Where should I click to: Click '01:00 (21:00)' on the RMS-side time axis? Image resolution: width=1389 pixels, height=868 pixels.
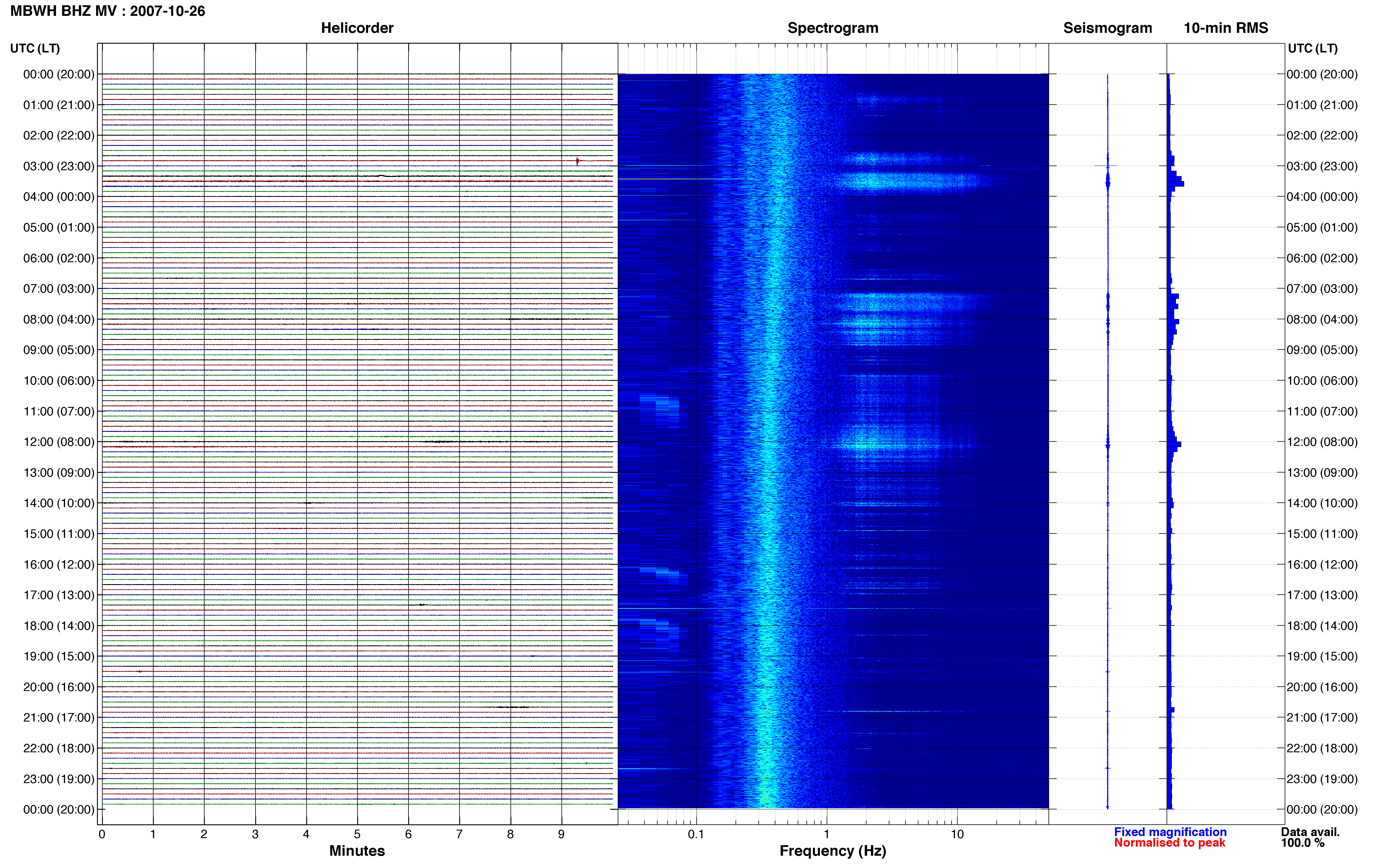(x=1322, y=105)
